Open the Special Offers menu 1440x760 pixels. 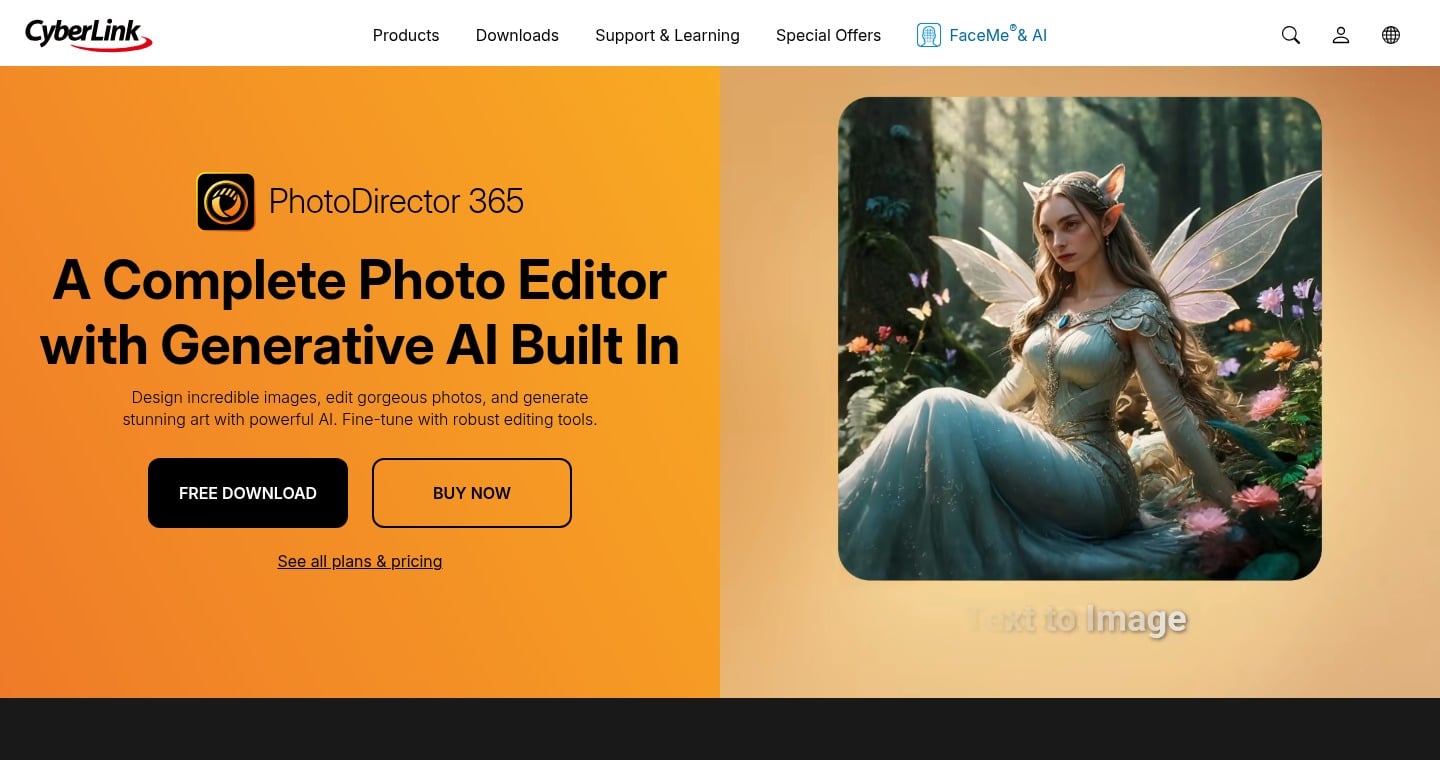(828, 35)
